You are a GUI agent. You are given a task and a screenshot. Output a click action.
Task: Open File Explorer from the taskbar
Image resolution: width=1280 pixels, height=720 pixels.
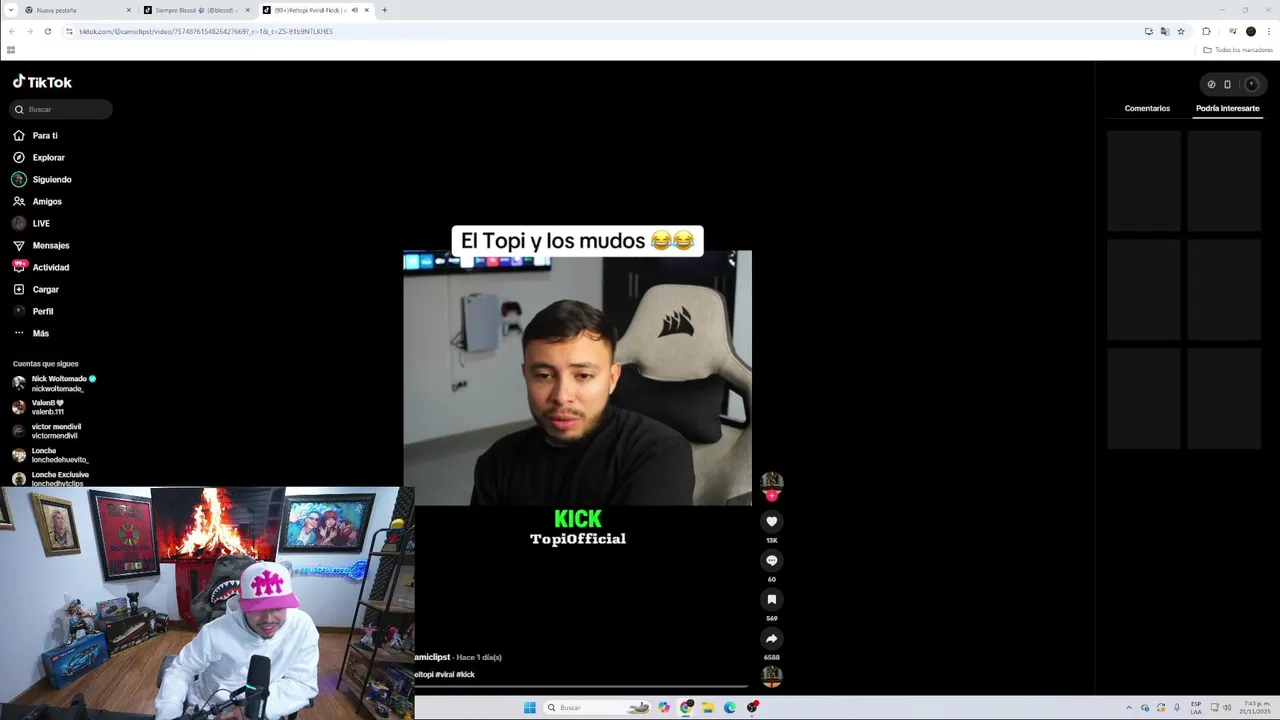coord(708,707)
